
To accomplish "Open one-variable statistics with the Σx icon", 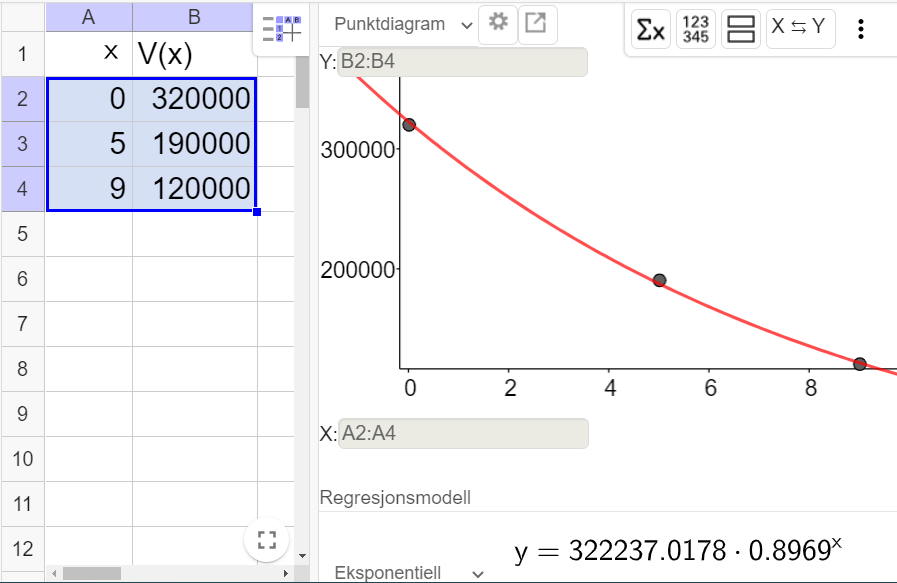I will pyautogui.click(x=651, y=29).
